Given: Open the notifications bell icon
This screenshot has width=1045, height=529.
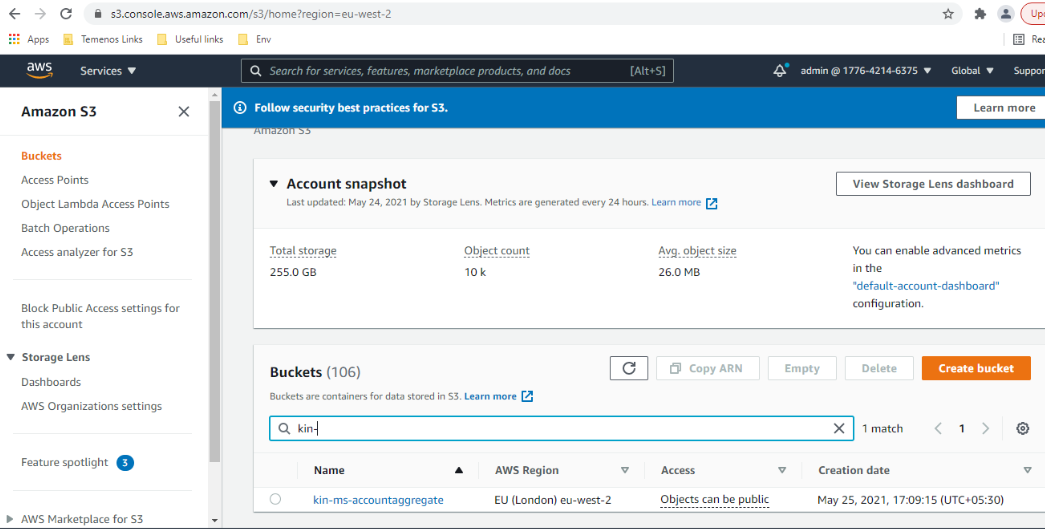Looking at the screenshot, I should tap(780, 71).
